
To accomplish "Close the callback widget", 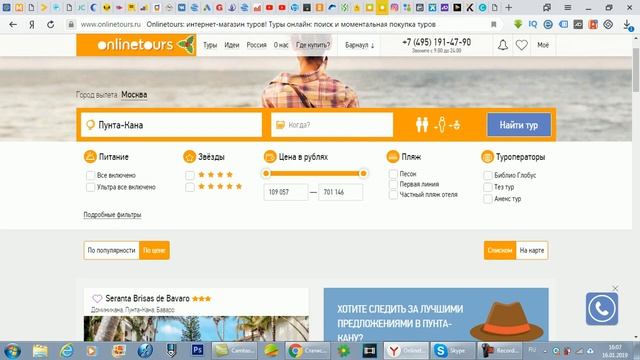I will tap(615, 288).
